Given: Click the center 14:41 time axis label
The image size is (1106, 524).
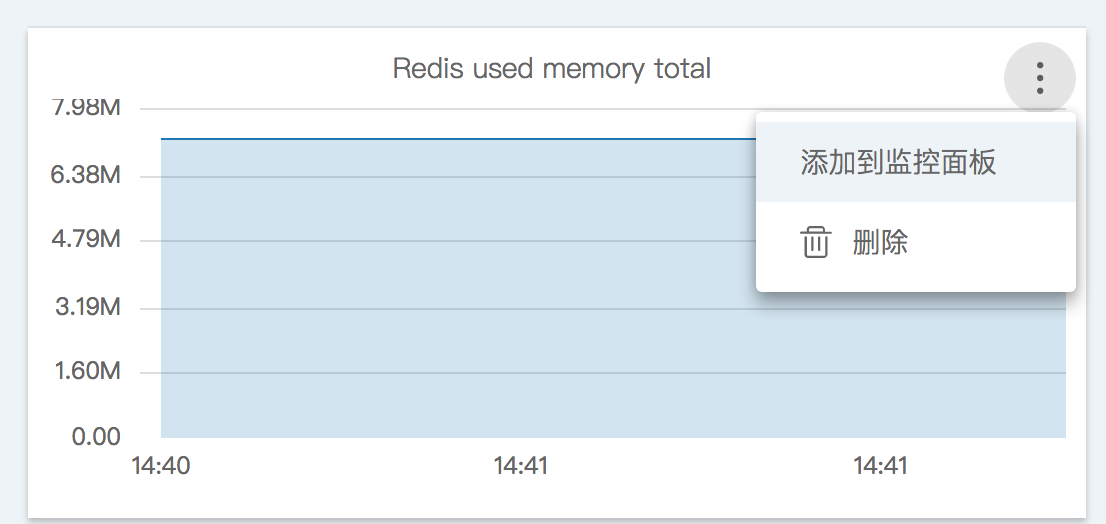Looking at the screenshot, I should tap(521, 466).
